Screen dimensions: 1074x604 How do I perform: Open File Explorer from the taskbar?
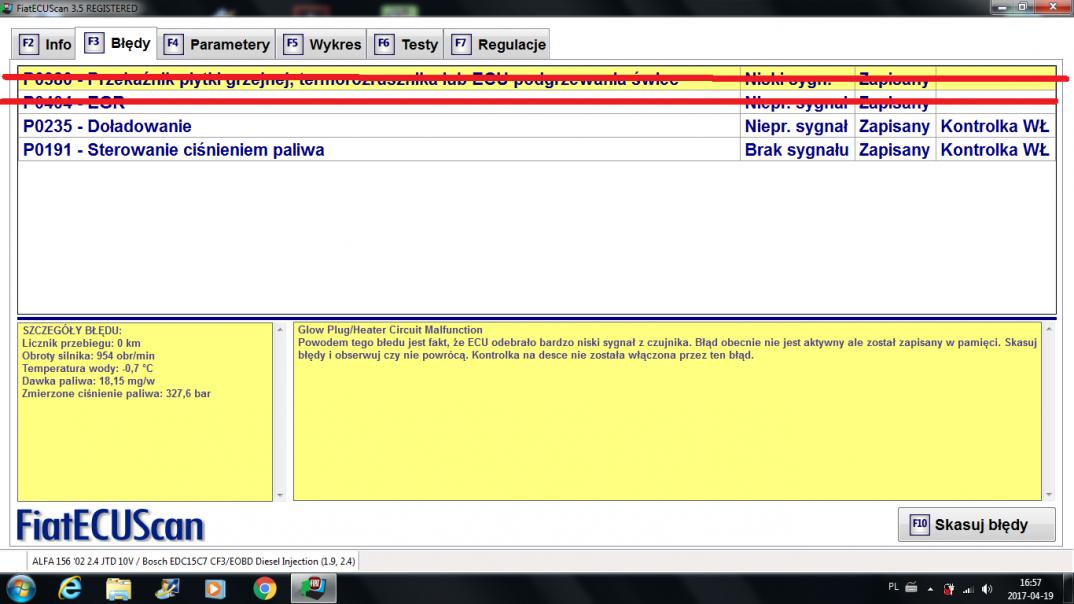coord(118,588)
